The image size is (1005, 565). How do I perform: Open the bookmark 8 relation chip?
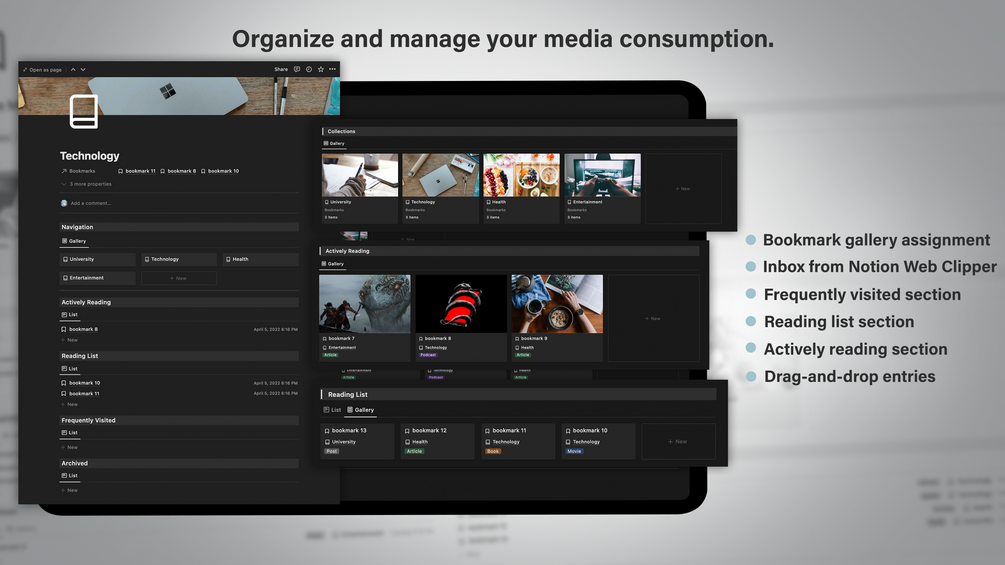coord(178,171)
